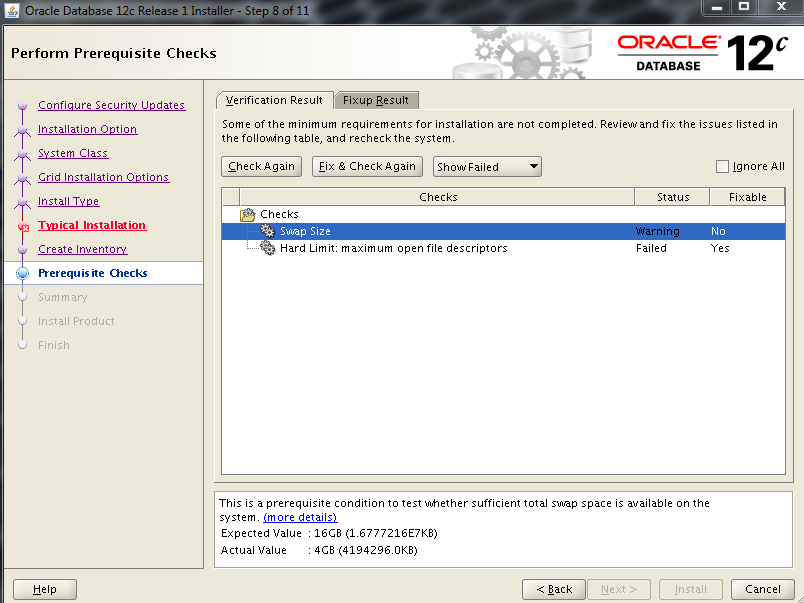The height and width of the screenshot is (603, 804).
Task: Click the gear icon beside Swap Size
Action: click(x=267, y=231)
